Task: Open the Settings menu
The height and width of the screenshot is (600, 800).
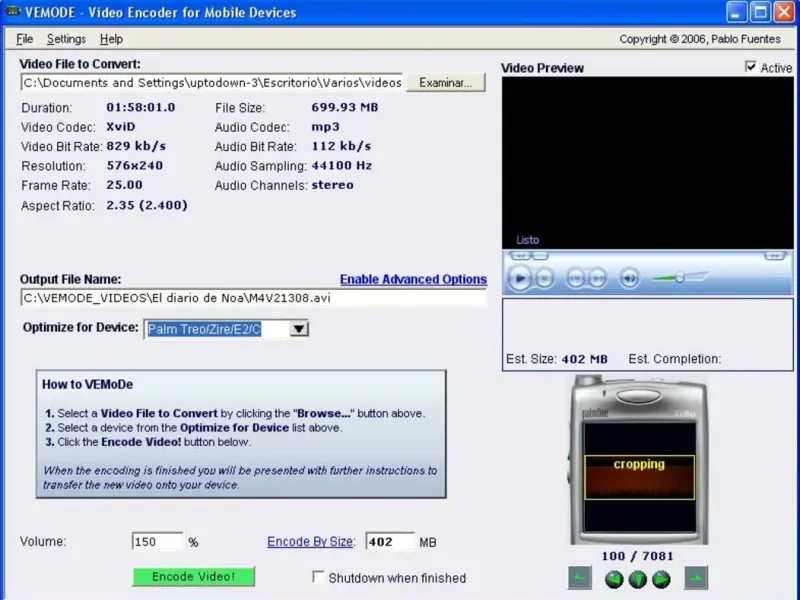Action: point(66,39)
